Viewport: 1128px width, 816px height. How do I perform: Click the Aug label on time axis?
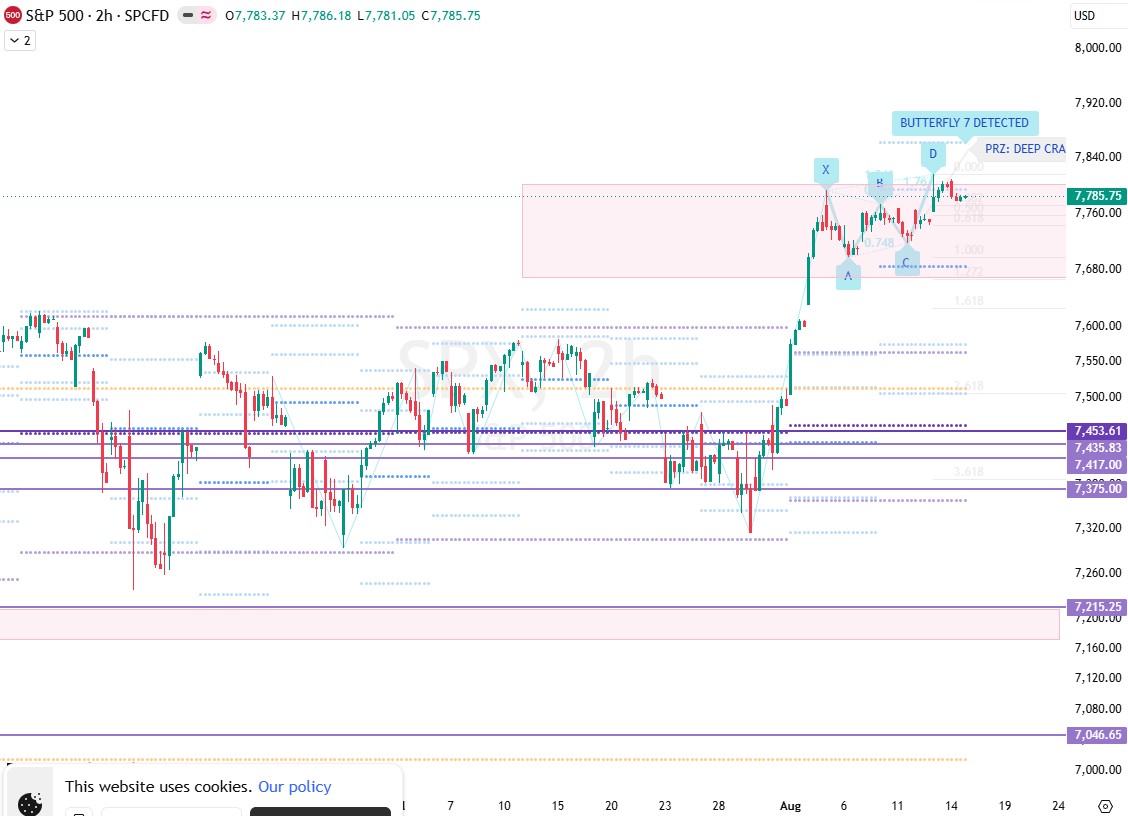790,806
